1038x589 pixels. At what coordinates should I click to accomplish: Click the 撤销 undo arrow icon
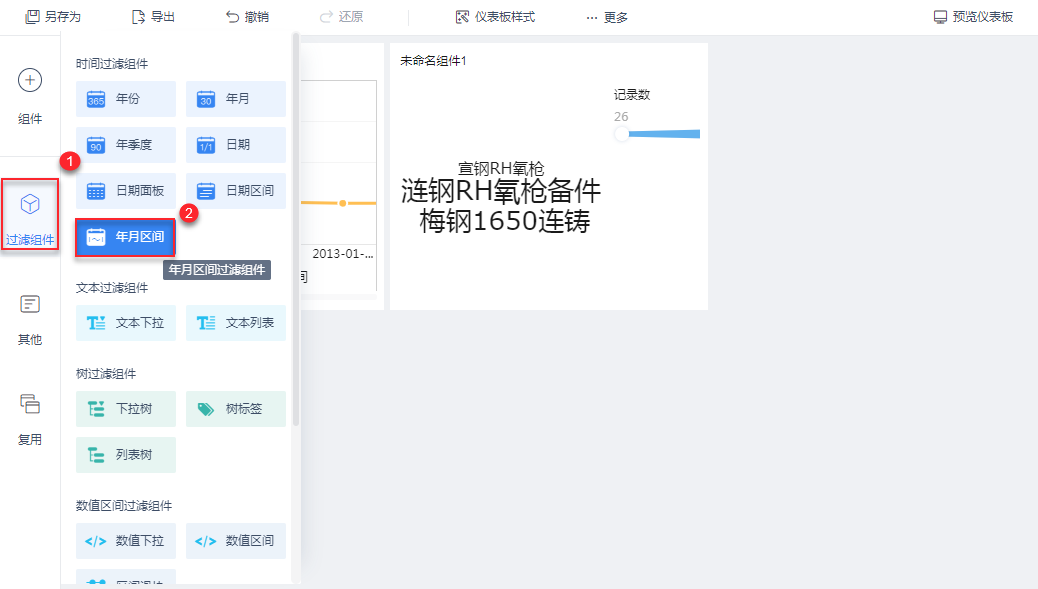[232, 17]
